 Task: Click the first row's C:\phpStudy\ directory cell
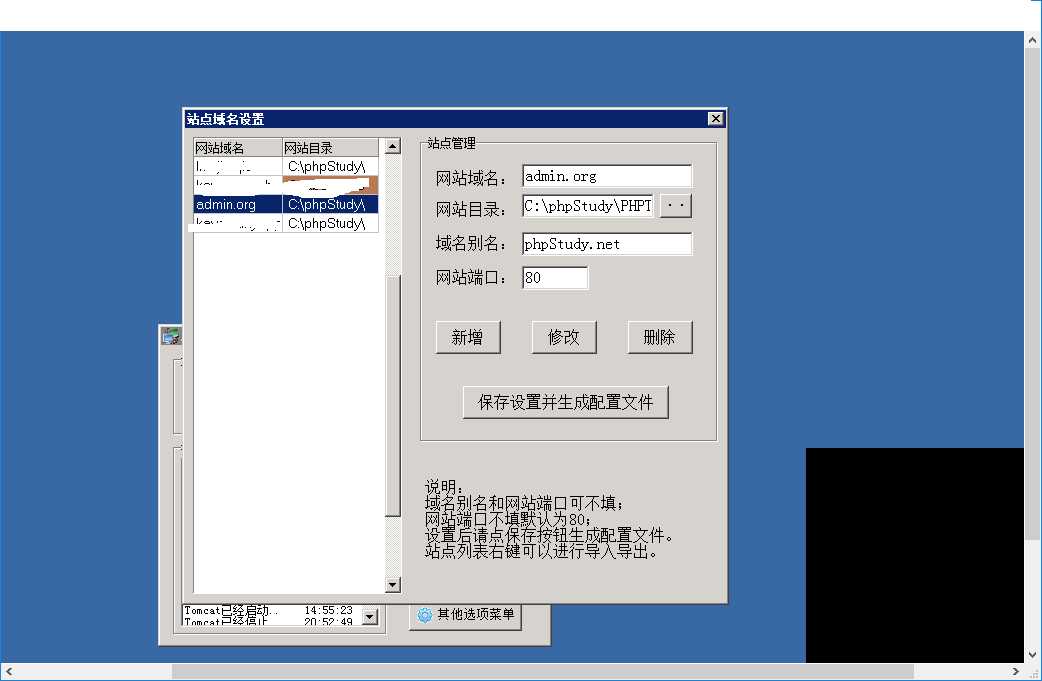[330, 166]
